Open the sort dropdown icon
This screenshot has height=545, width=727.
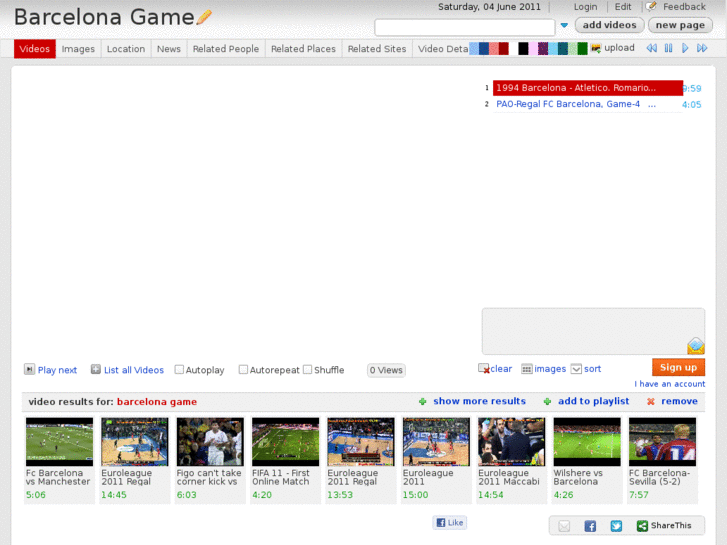click(576, 369)
